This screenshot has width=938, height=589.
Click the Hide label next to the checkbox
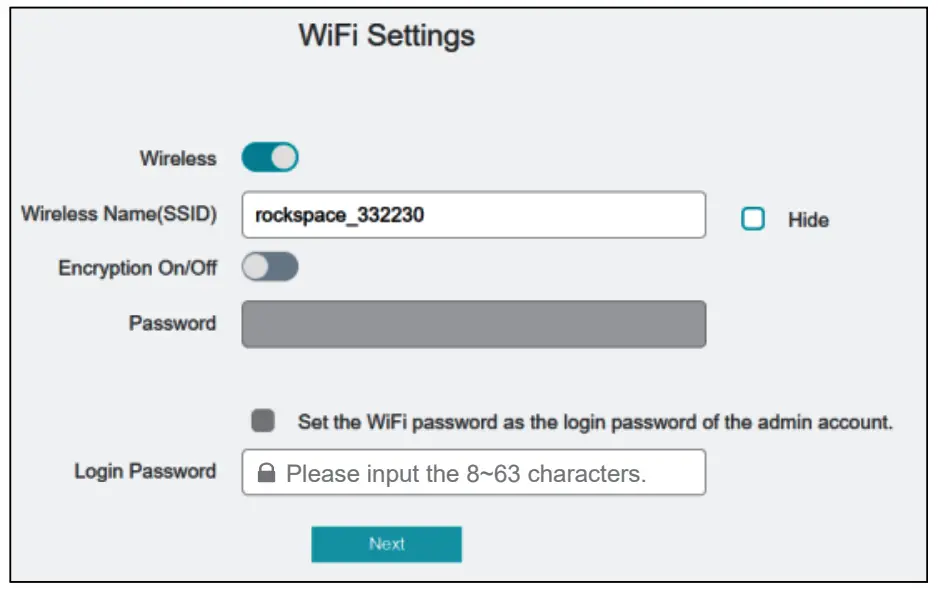(x=808, y=220)
